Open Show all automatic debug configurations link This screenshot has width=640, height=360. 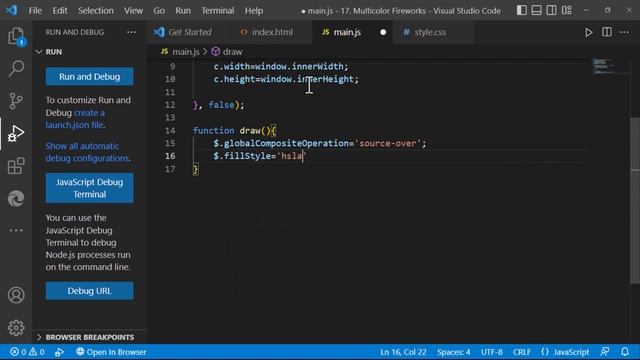pos(87,152)
